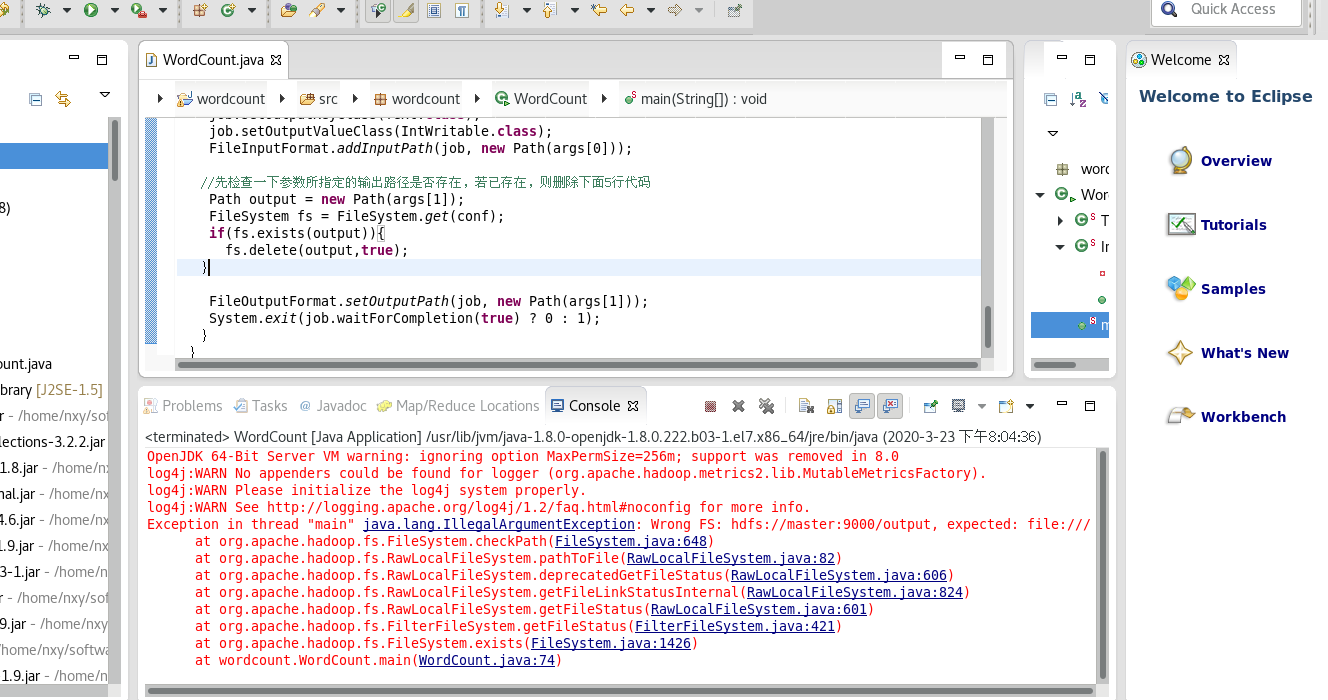Open the console selection dropdown arrow
The width and height of the screenshot is (1328, 700).
[x=981, y=405]
